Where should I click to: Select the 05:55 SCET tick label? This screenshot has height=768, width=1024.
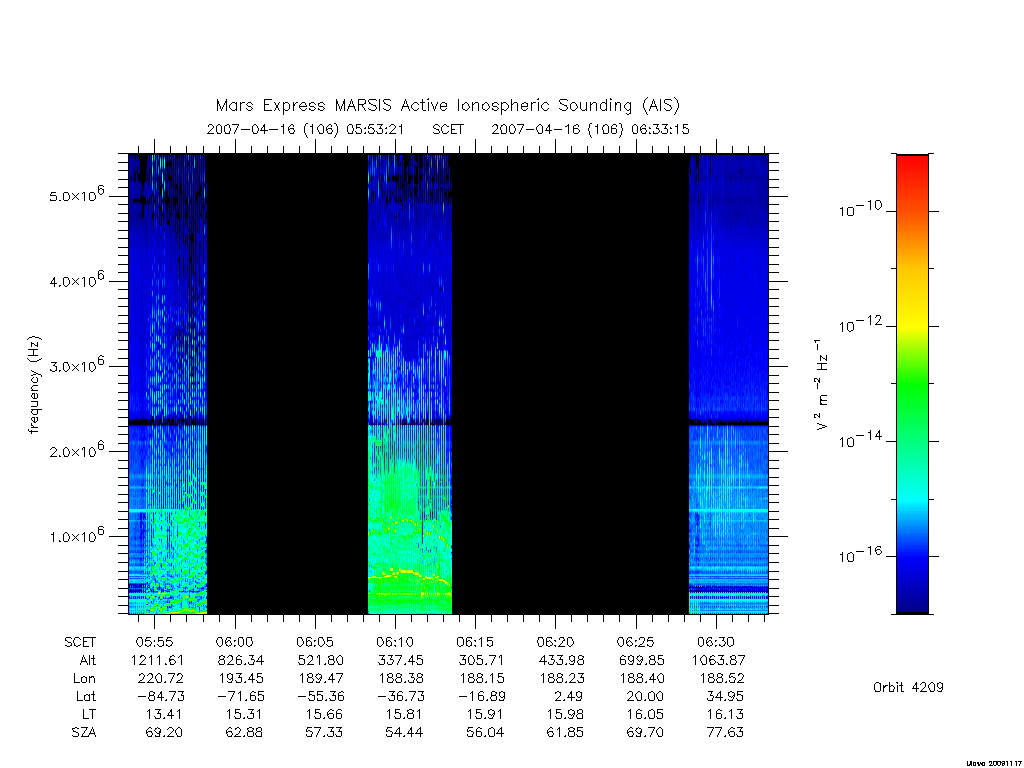[154, 642]
